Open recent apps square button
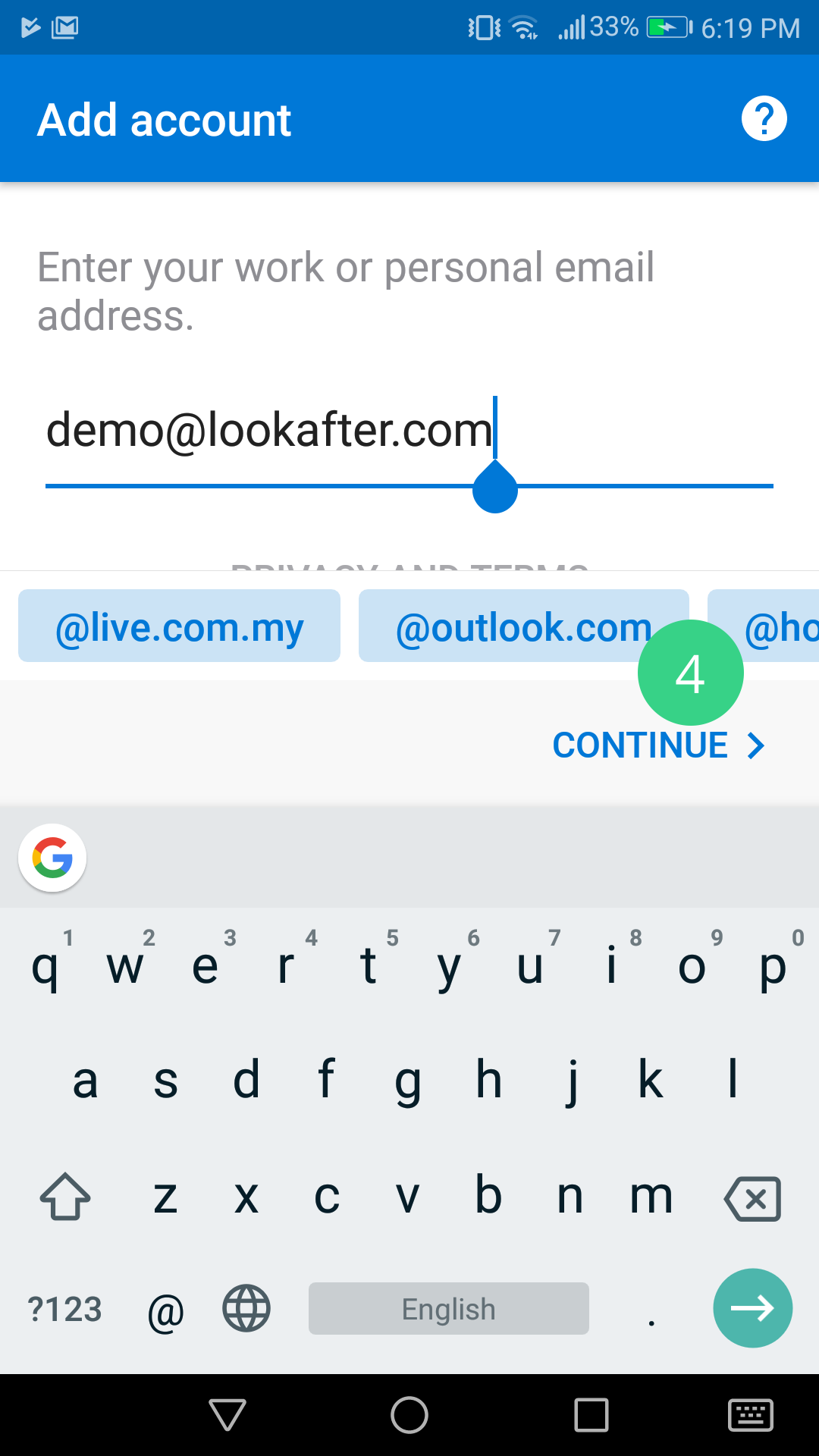Viewport: 819px width, 1456px height. tap(591, 1415)
